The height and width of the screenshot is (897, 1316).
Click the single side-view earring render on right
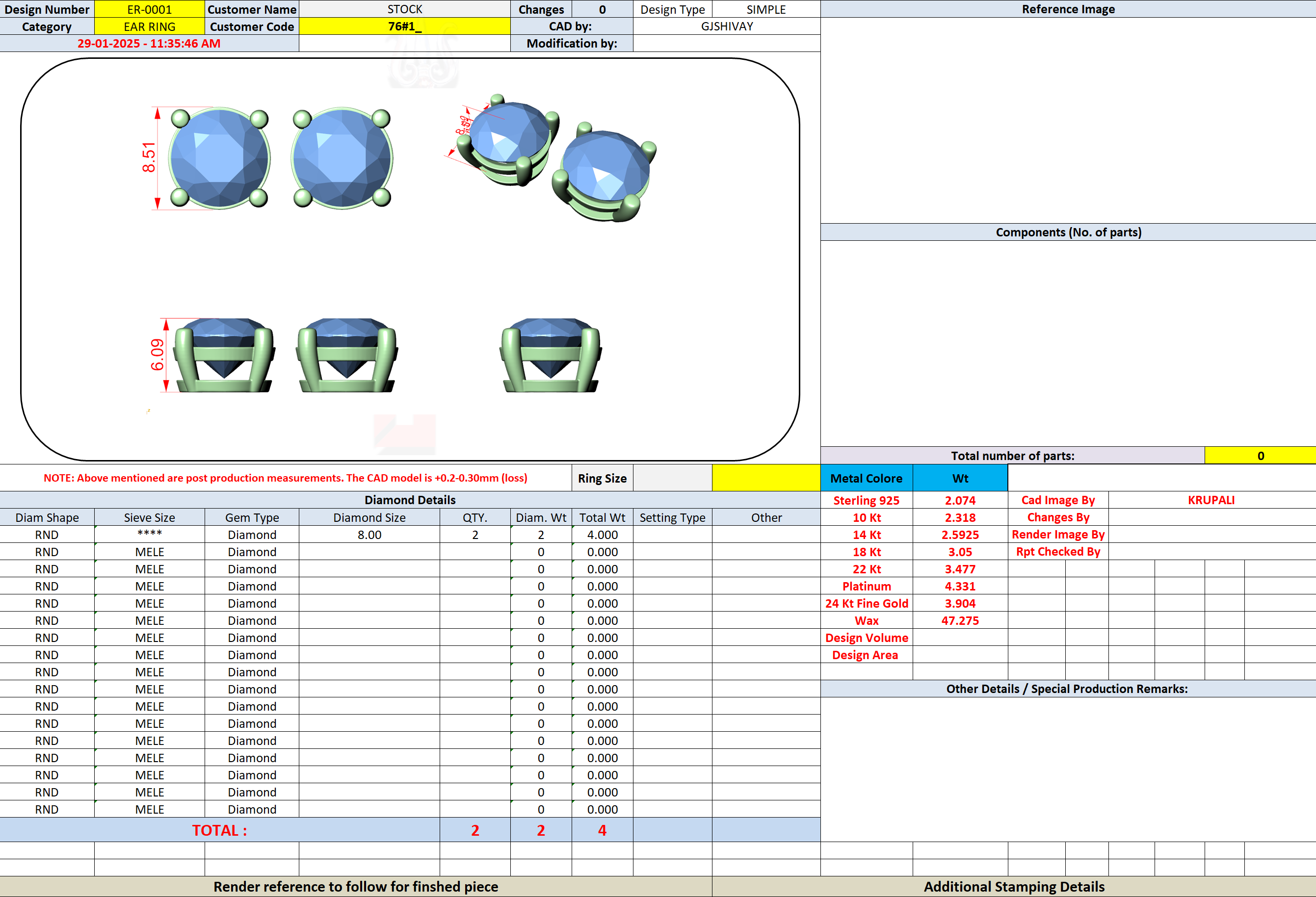[x=551, y=355]
